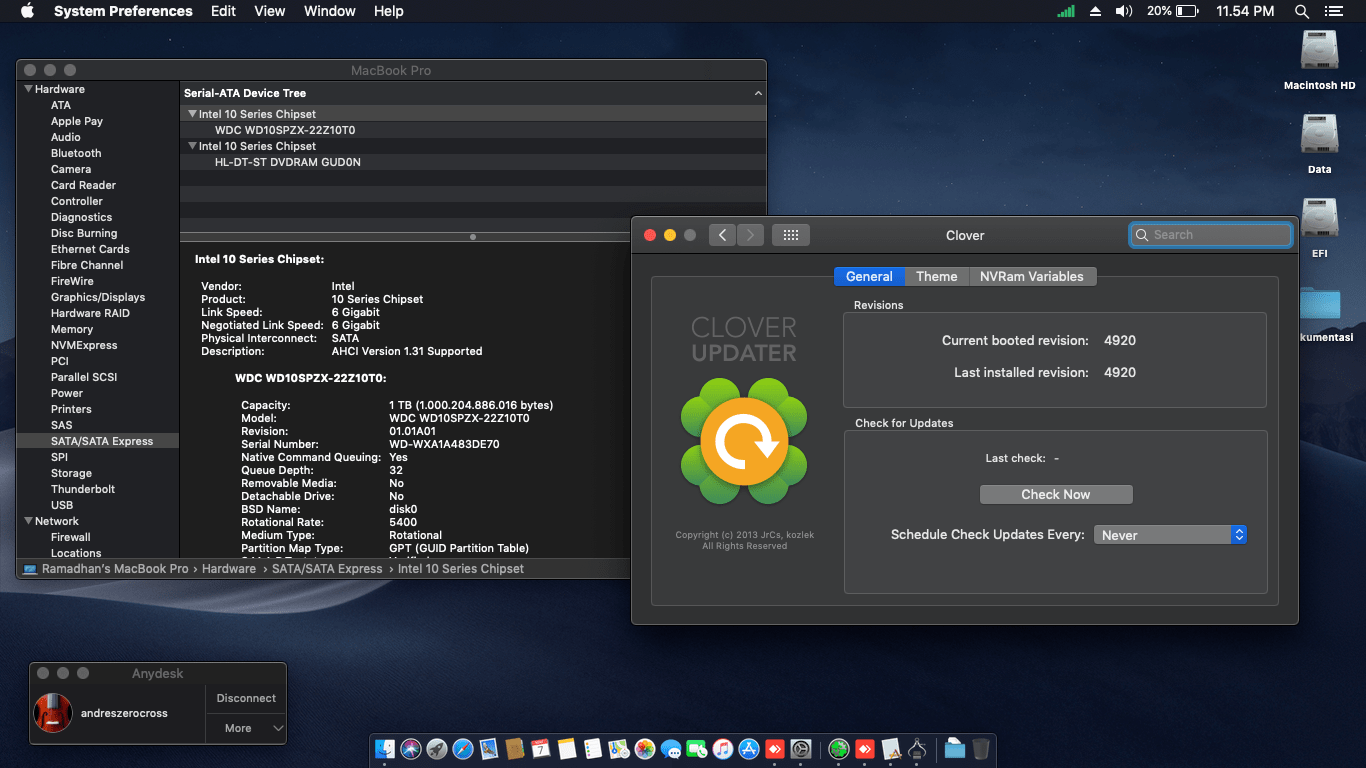Open View menu in menu bar

click(270, 11)
